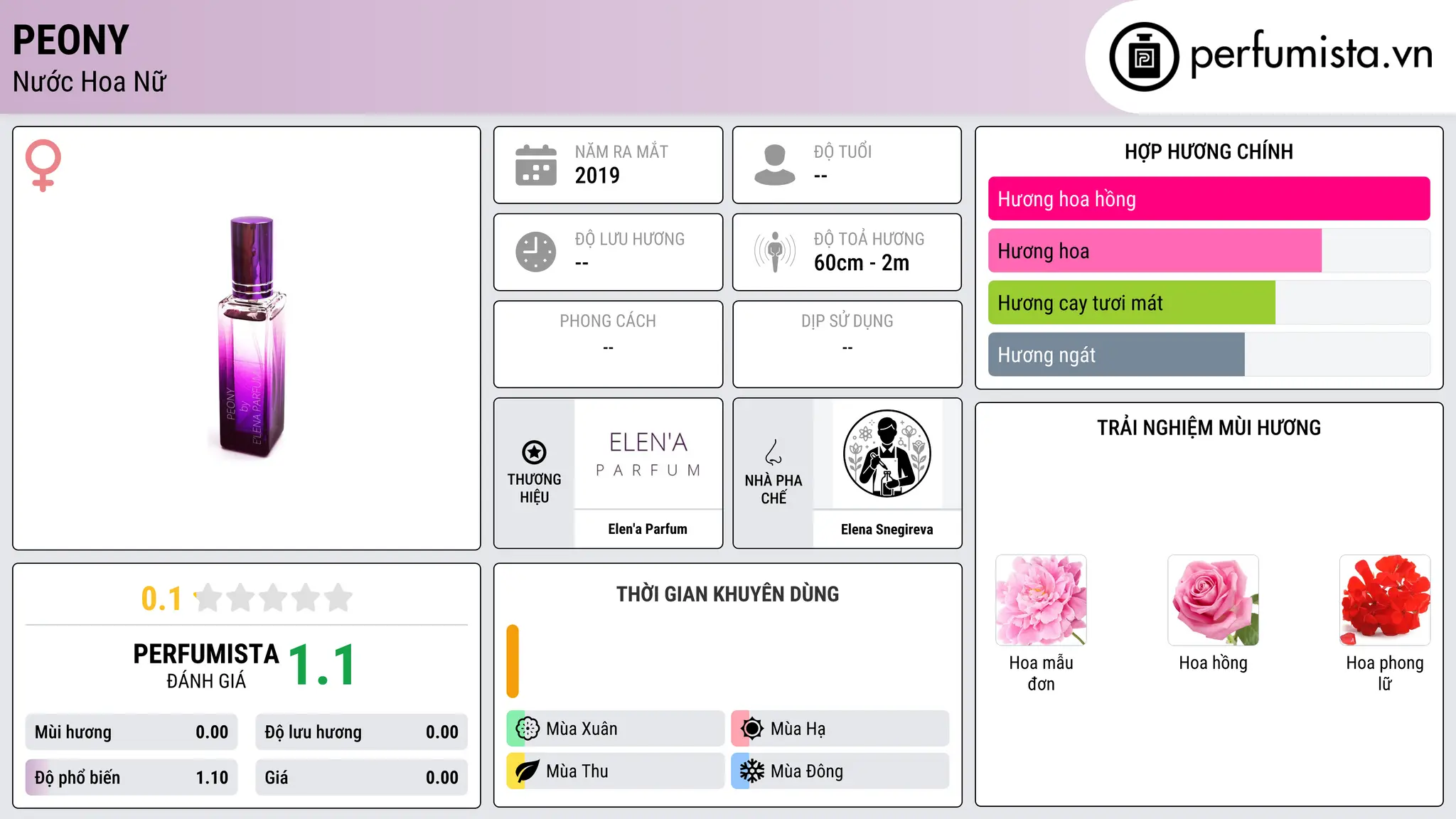The image size is (1456, 819).
Task: Click the 2019 release year value
Action: 597,176
